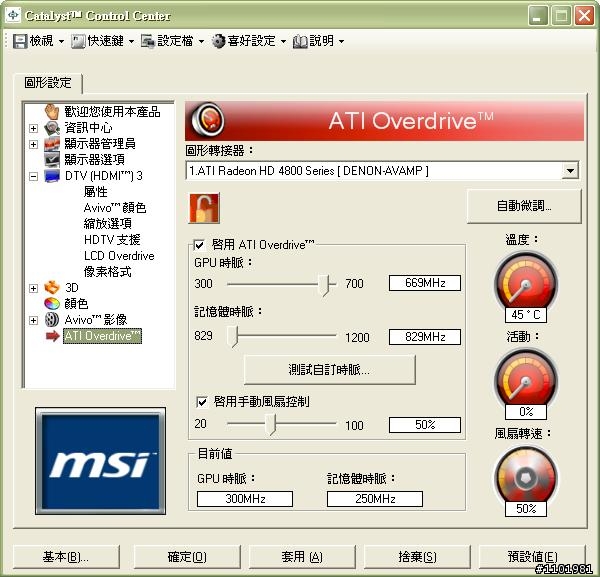Click the 溫度 temperature gauge
Screen dimensions: 600x577
click(x=526, y=283)
